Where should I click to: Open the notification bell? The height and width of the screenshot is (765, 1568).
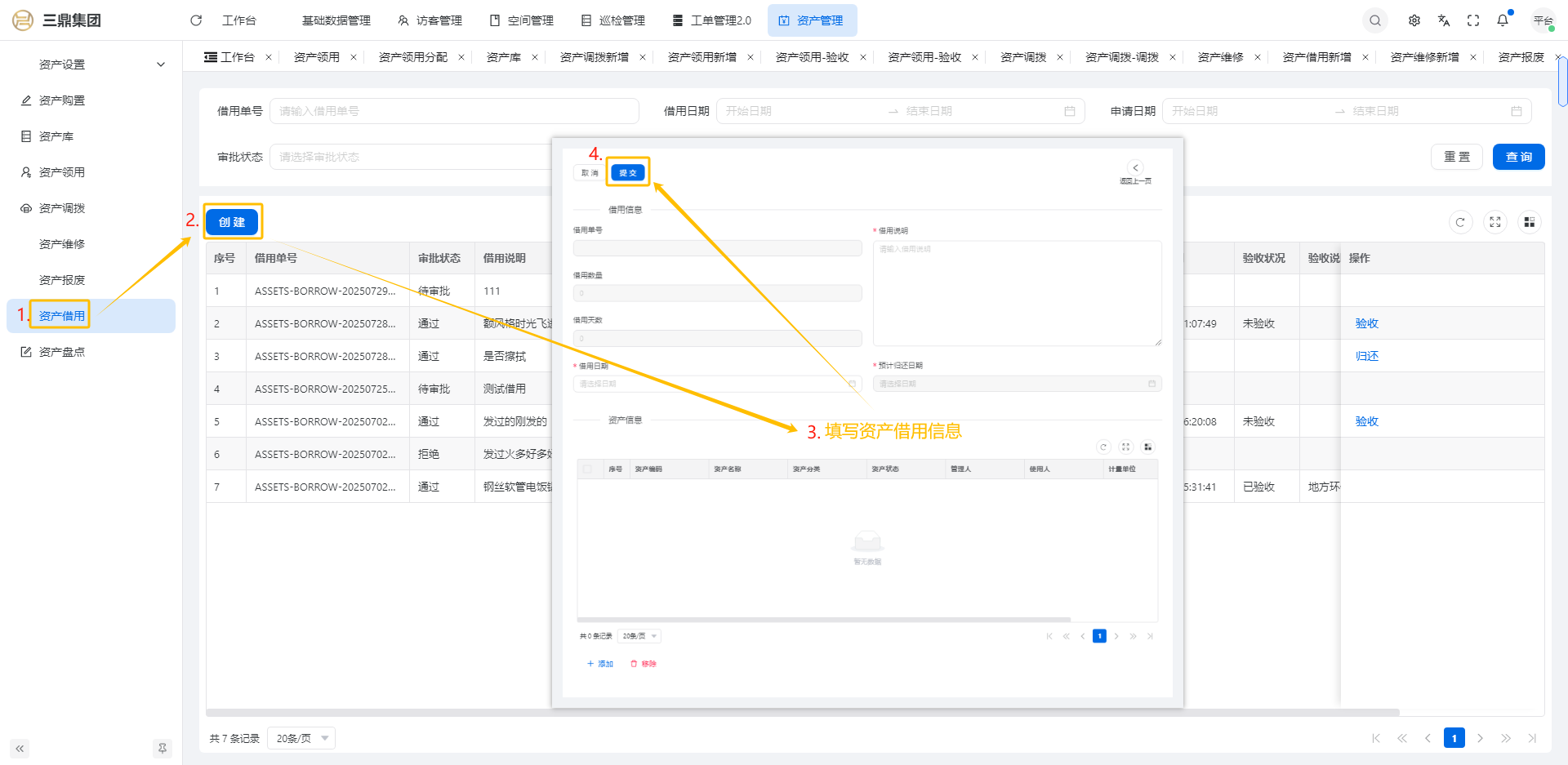tap(1503, 20)
